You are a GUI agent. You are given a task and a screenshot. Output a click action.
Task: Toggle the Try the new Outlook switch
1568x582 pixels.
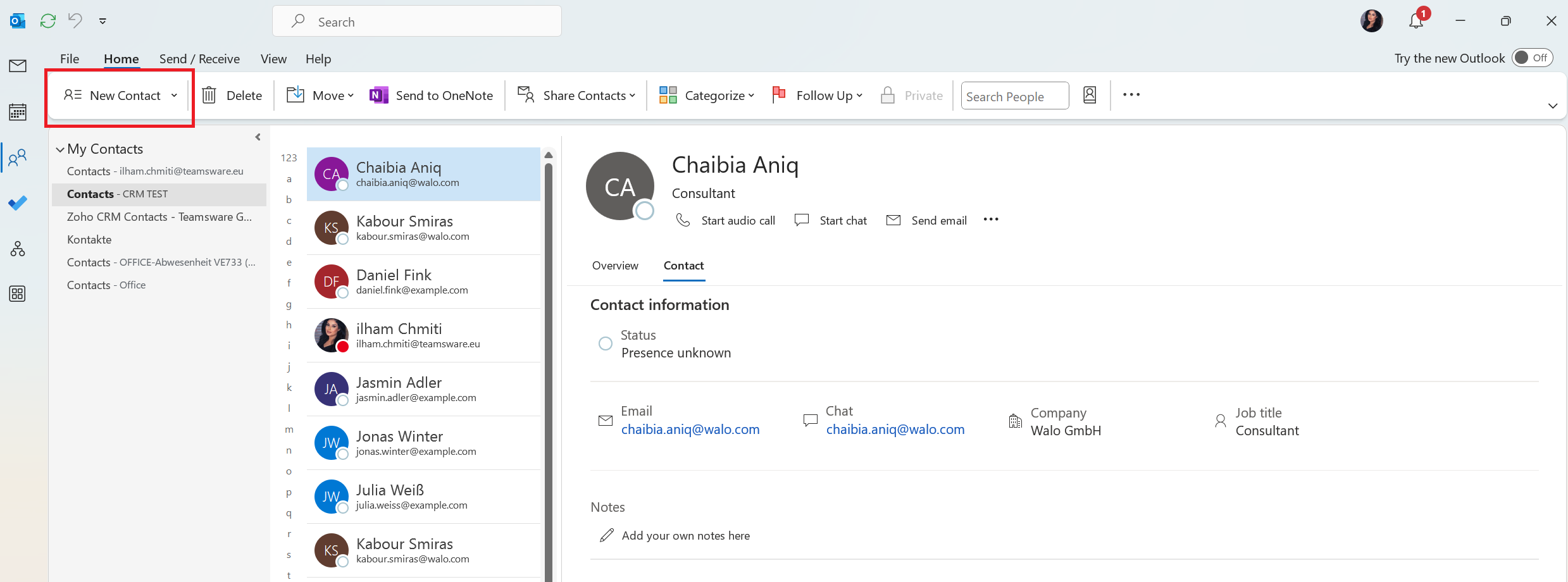pyautogui.click(x=1532, y=58)
